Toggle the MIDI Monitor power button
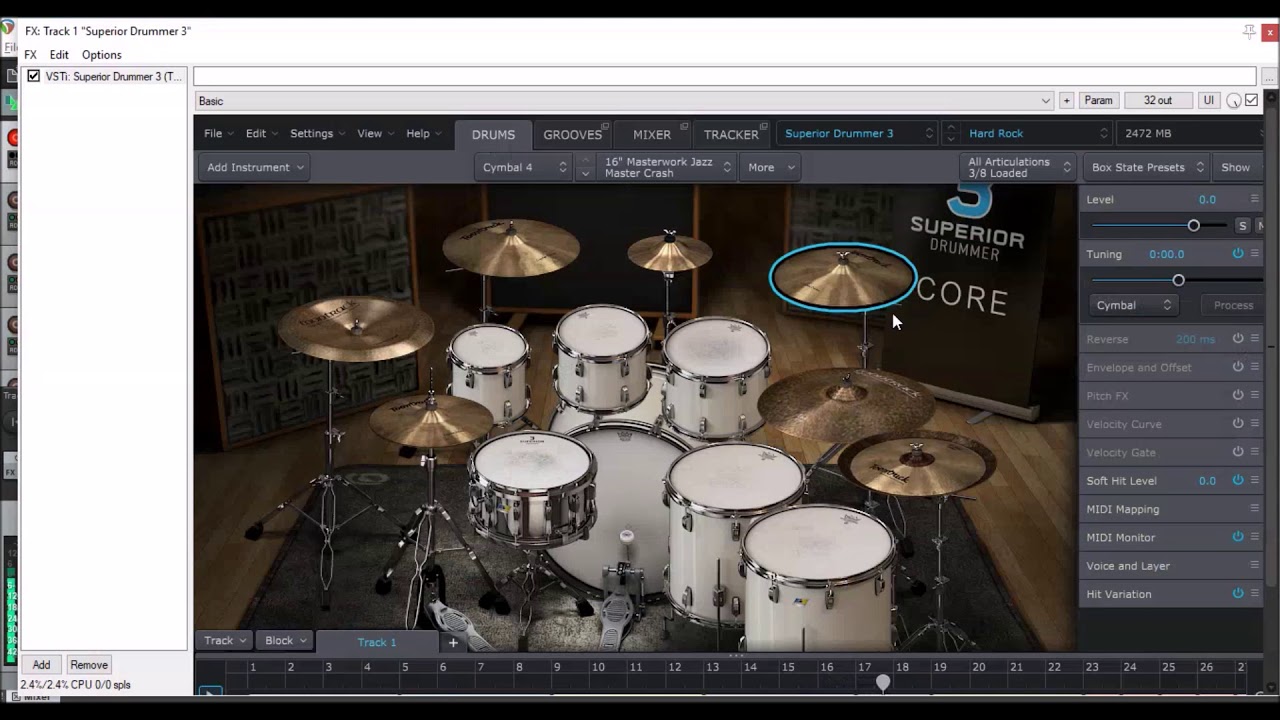Image resolution: width=1280 pixels, height=720 pixels. click(x=1238, y=537)
